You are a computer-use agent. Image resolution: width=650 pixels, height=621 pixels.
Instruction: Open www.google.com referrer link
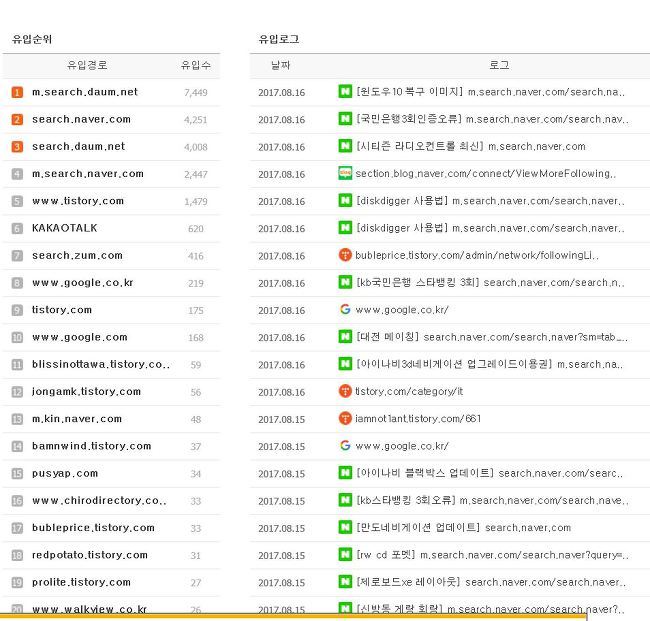coord(80,337)
